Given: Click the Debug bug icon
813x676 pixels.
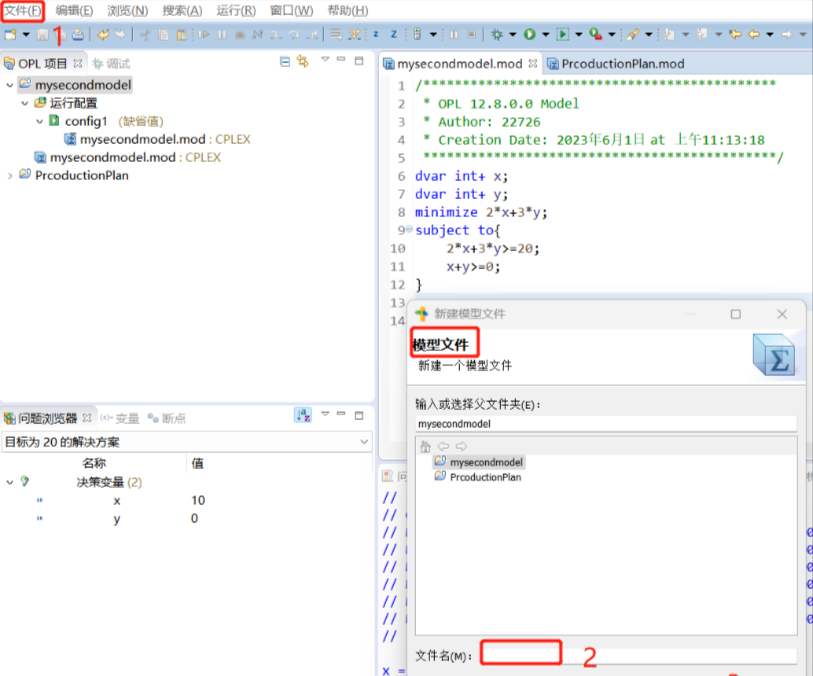Looking at the screenshot, I should click(x=497, y=35).
